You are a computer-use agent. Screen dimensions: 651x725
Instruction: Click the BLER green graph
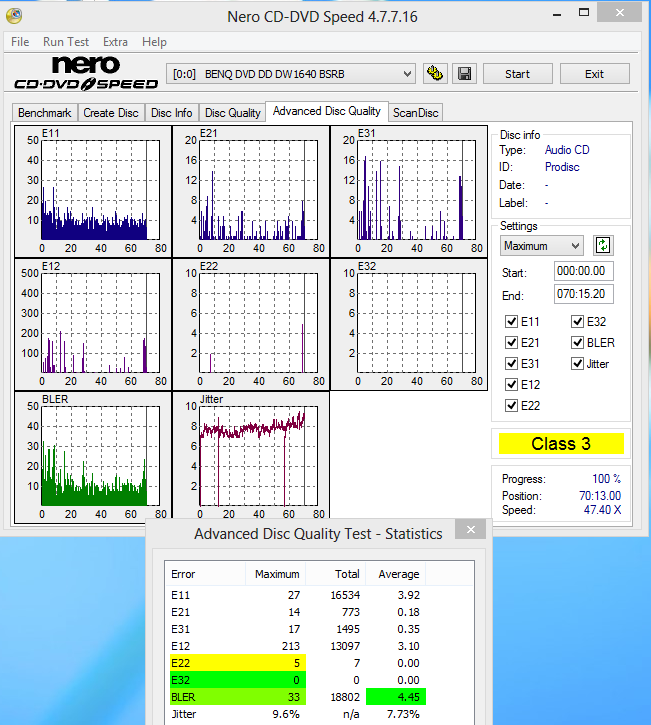click(93, 458)
